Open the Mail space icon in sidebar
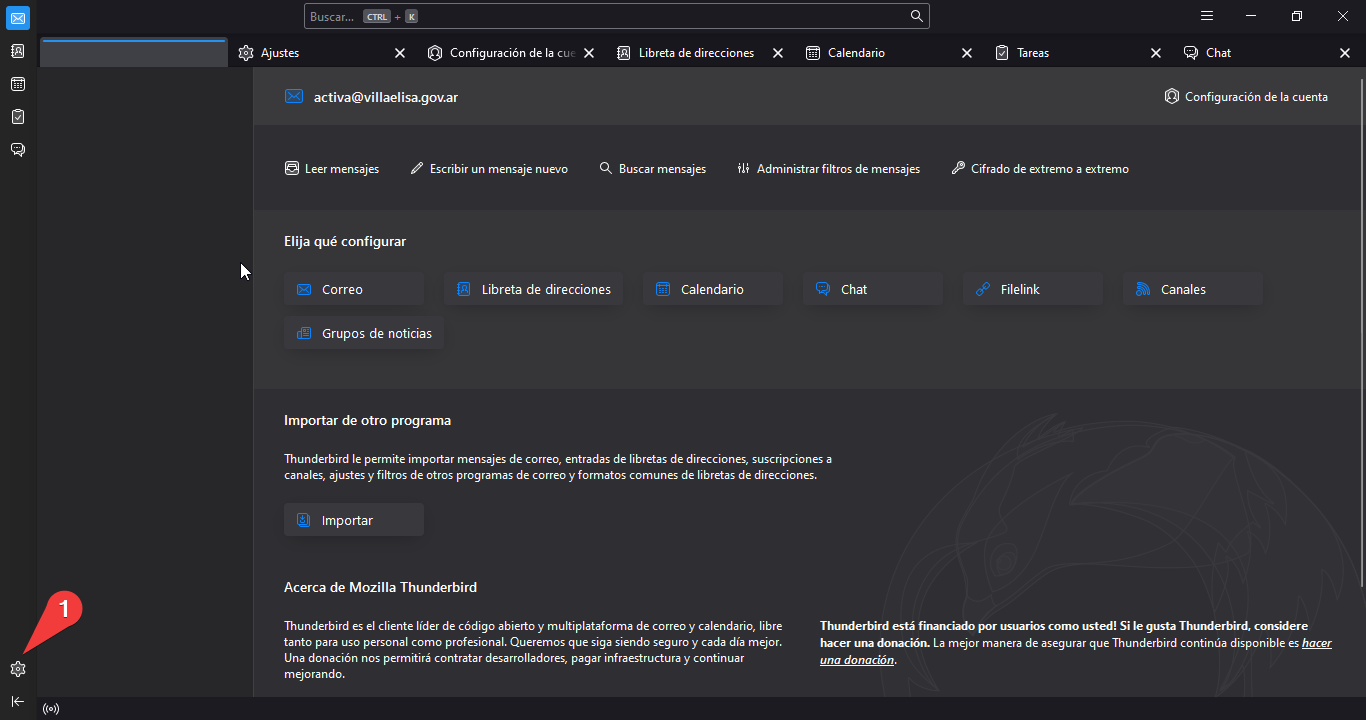This screenshot has height=720, width=1366. 18,18
